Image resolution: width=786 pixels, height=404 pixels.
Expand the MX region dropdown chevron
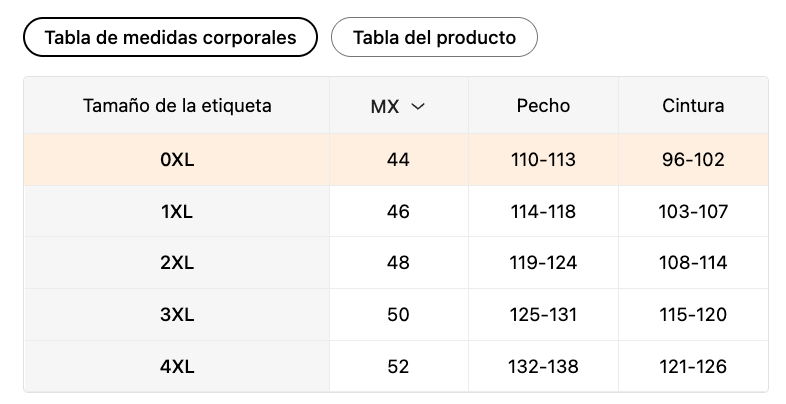[x=418, y=106]
